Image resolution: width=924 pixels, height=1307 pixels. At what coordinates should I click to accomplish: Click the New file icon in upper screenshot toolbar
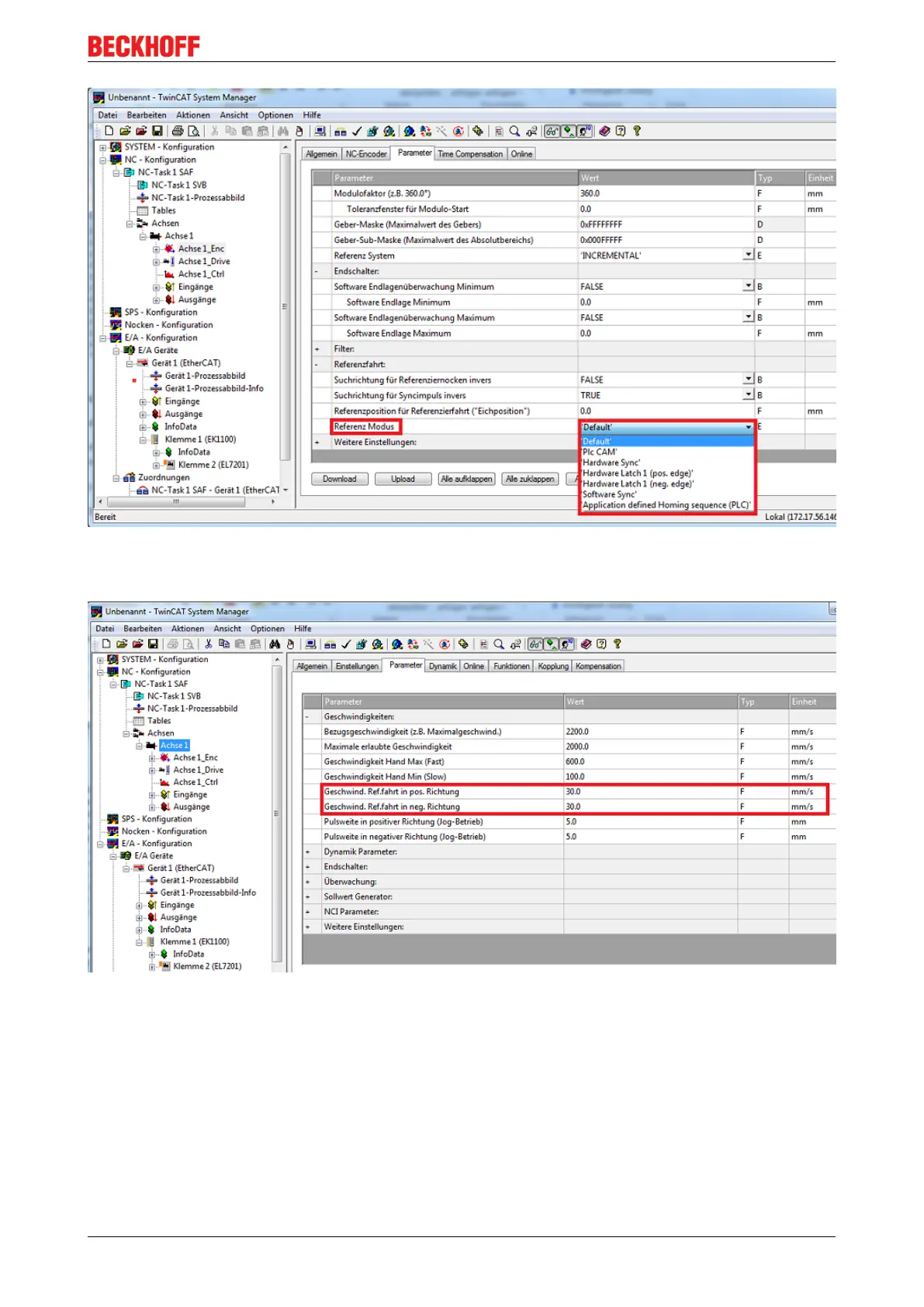tap(109, 131)
